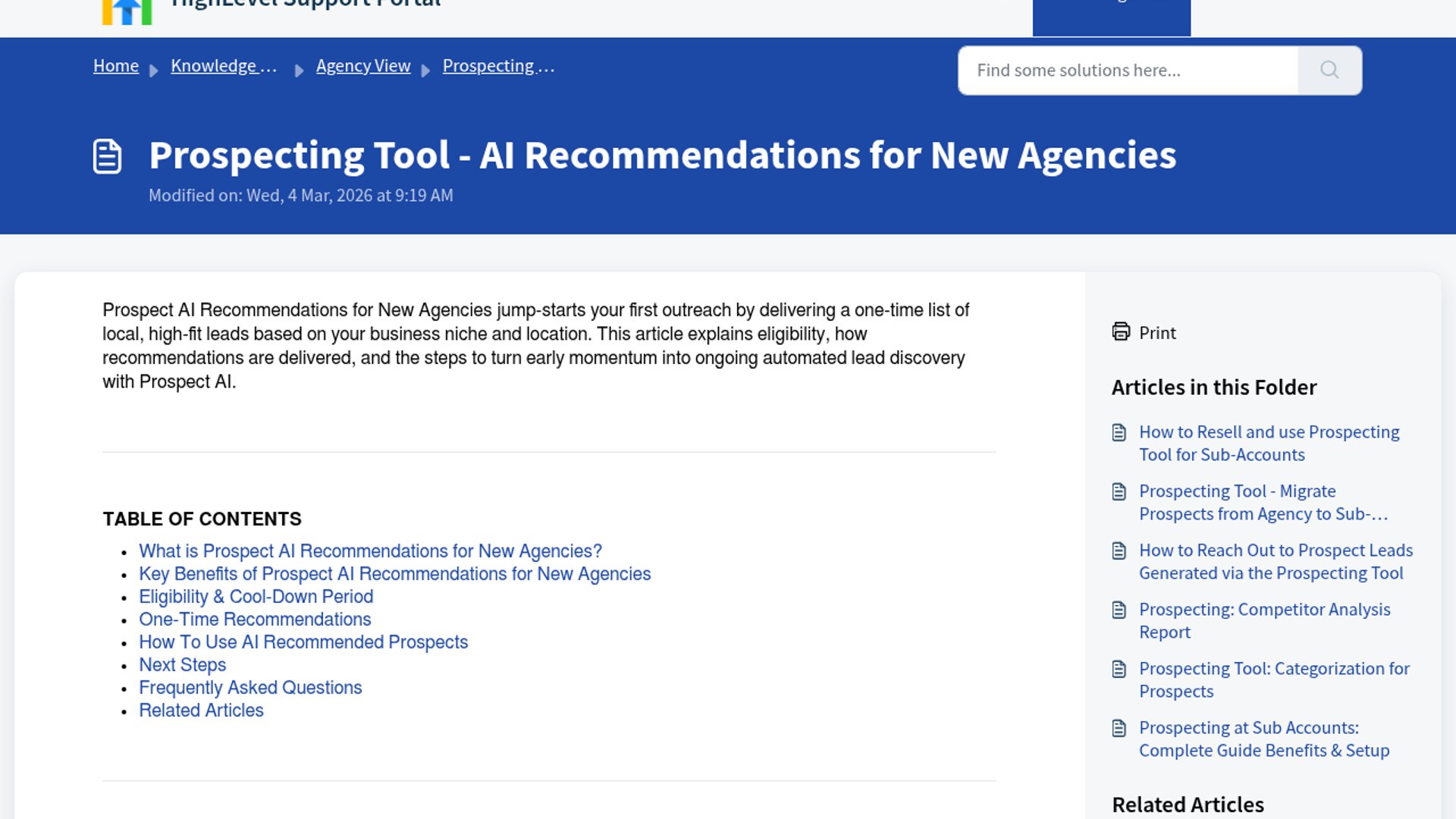Click the search magnifier icon
The image size is (1456, 819).
click(1329, 70)
